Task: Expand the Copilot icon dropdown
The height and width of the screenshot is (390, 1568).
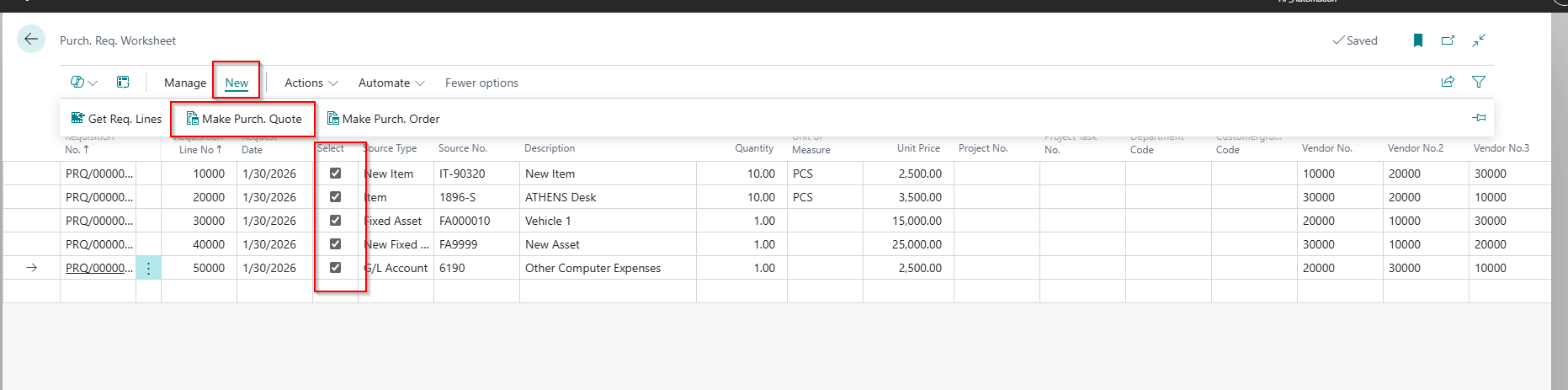Action: 83,82
